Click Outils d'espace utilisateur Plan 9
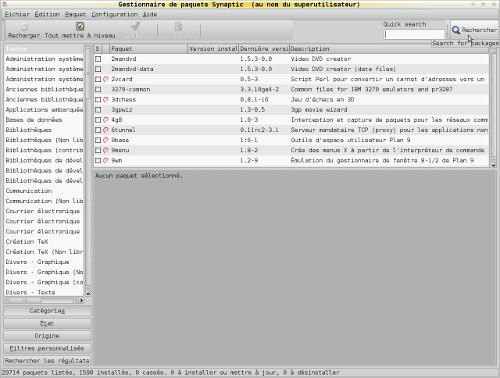 [350, 140]
